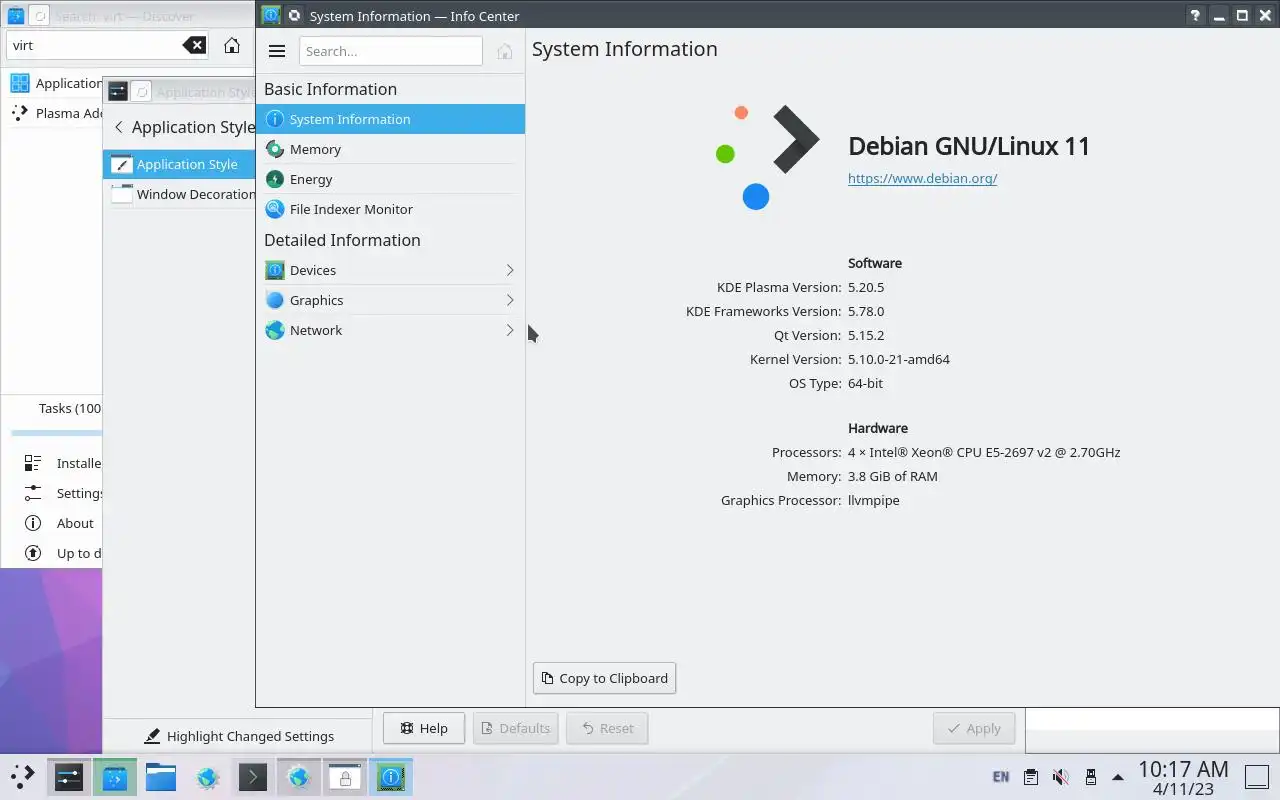Click the clock showing 10:17 AM
Screen dimensions: 1280x800
(x=1183, y=777)
